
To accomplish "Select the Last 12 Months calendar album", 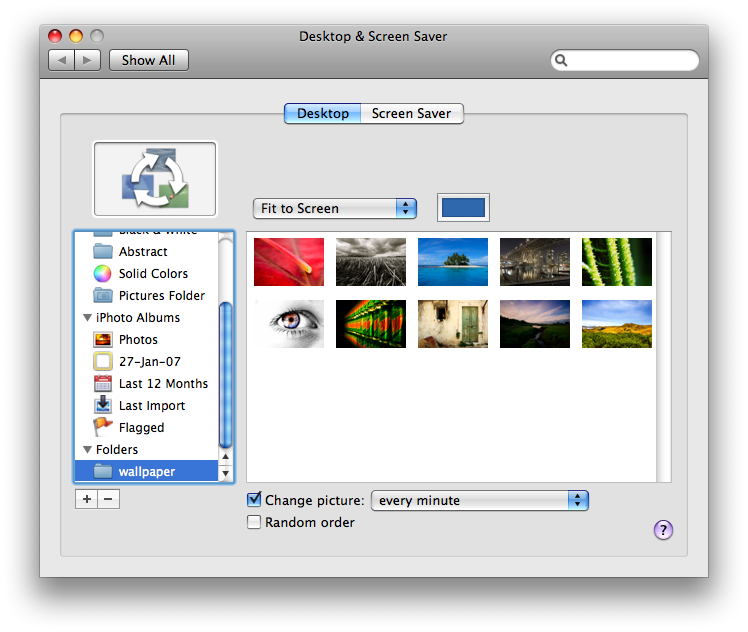I will (162, 384).
